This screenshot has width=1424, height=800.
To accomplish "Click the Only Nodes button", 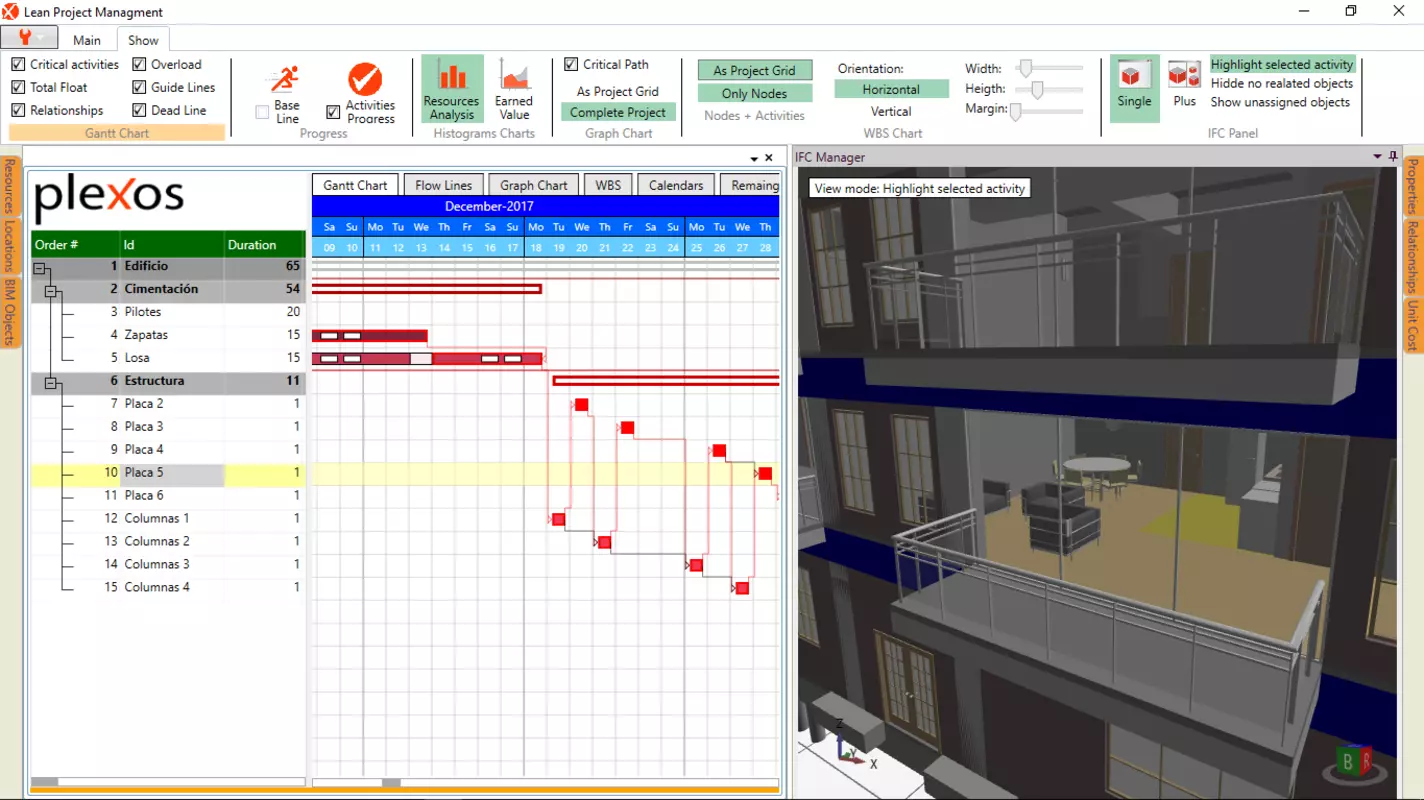I will (x=755, y=93).
